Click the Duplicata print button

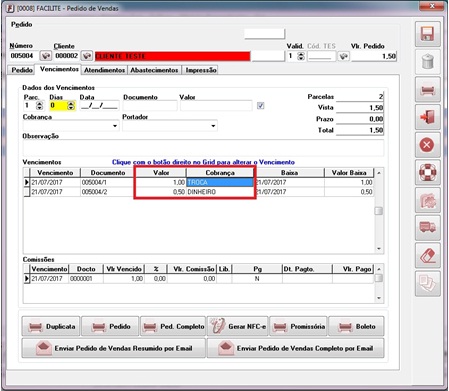(51, 326)
